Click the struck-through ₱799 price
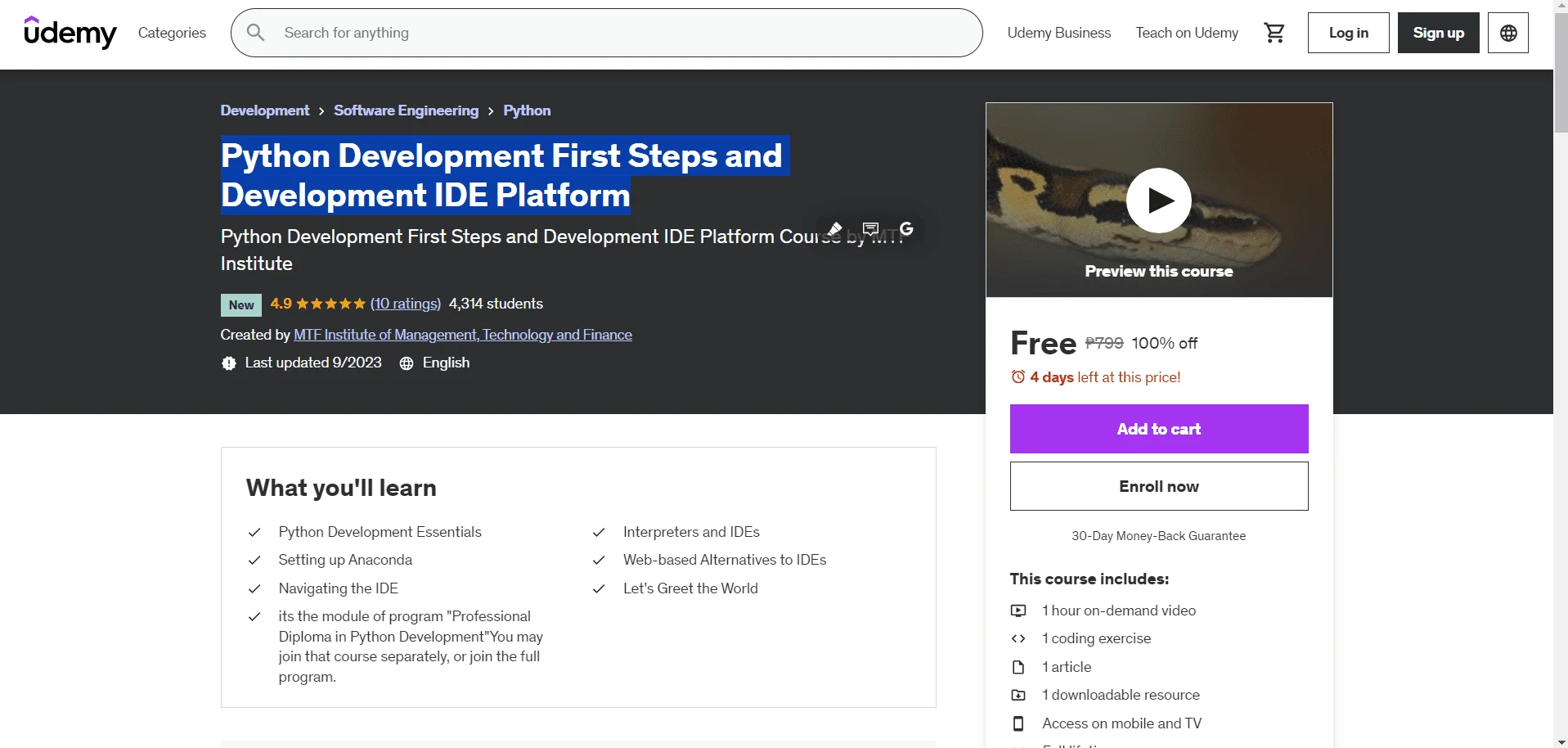 point(1104,343)
